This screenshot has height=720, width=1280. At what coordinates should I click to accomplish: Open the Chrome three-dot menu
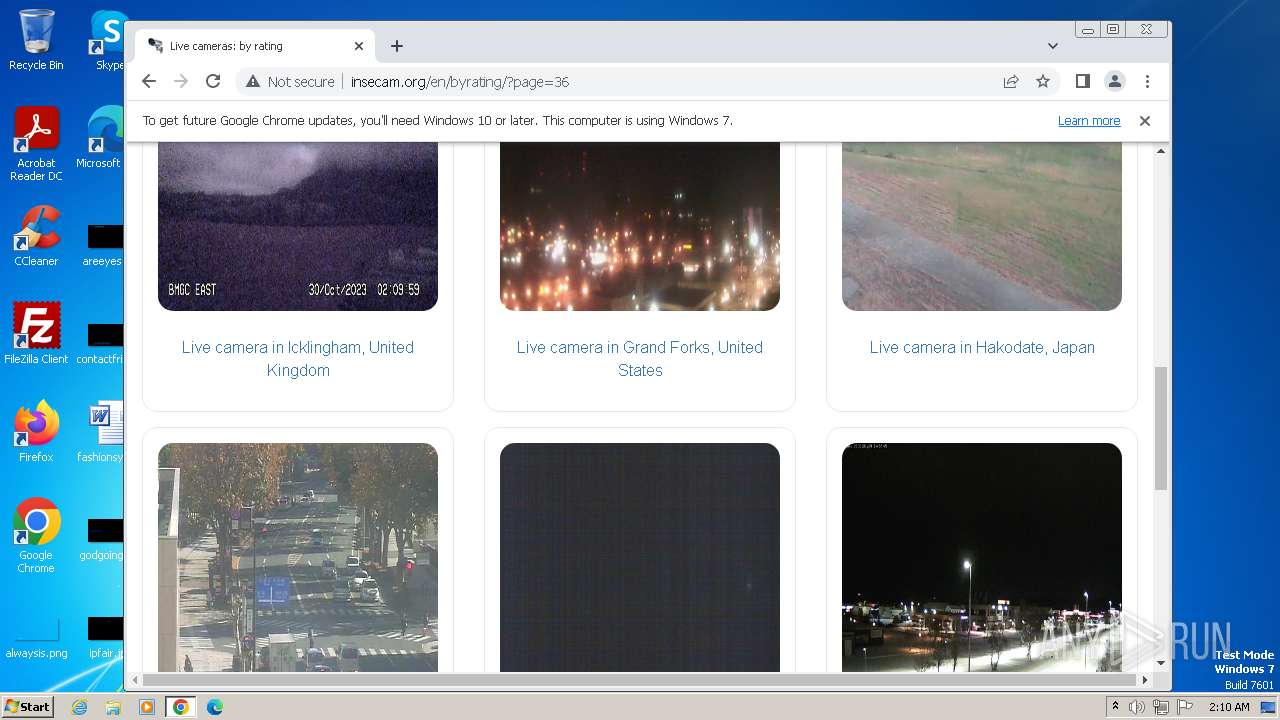[x=1147, y=82]
